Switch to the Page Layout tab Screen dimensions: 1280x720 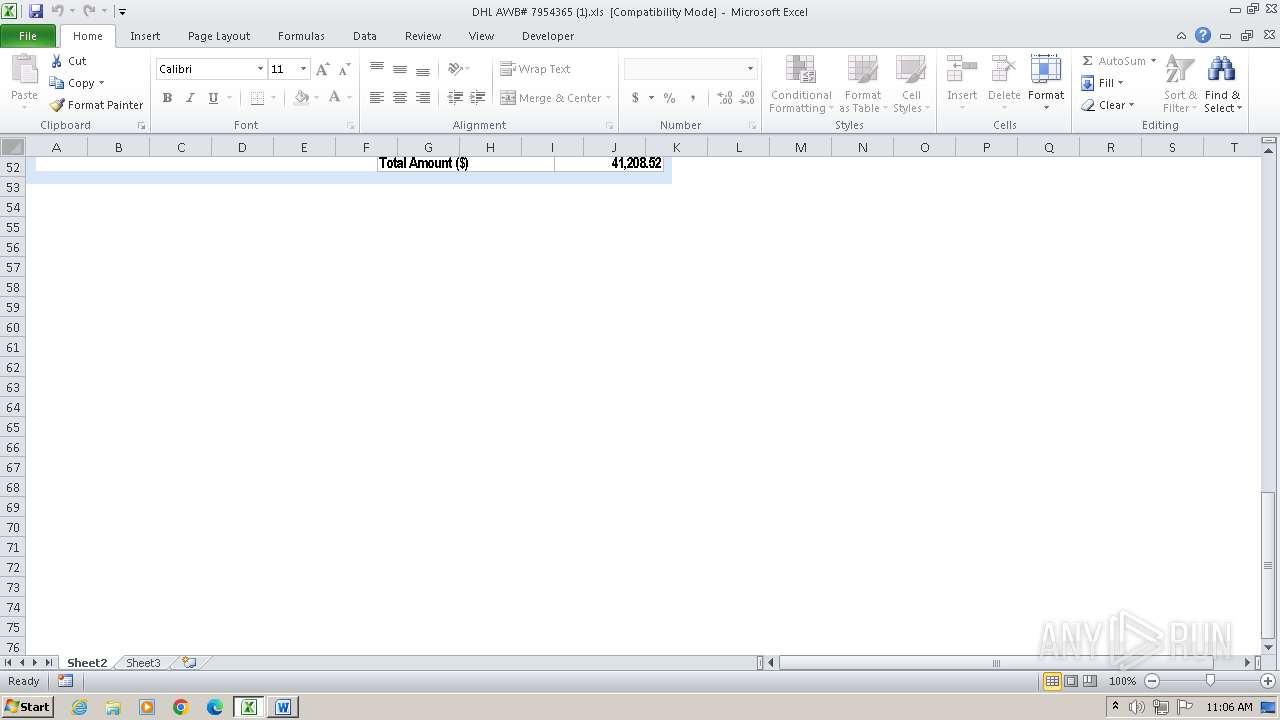(x=219, y=36)
